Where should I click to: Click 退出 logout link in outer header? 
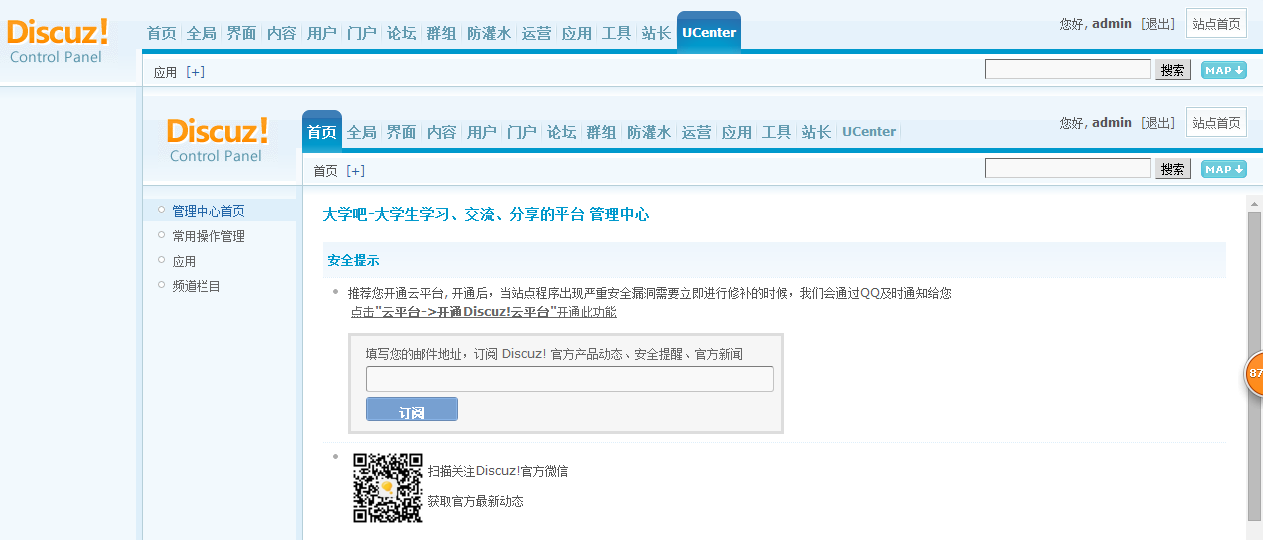click(1158, 24)
